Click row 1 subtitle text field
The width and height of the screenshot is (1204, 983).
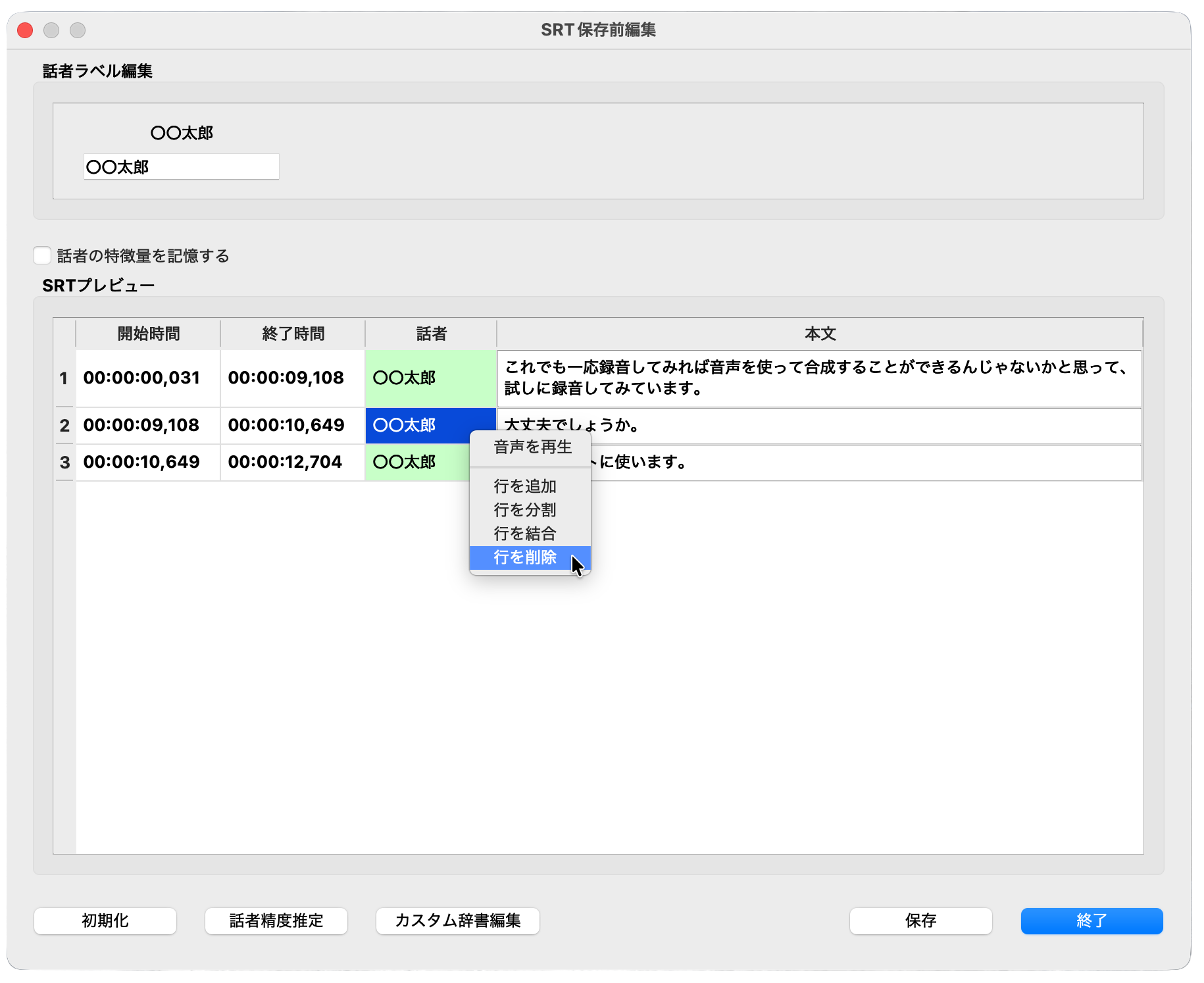(819, 378)
